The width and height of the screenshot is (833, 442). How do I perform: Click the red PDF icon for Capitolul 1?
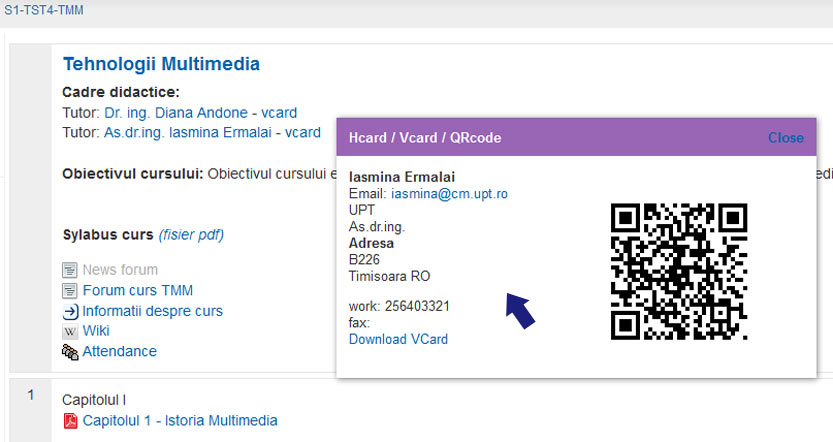70,421
